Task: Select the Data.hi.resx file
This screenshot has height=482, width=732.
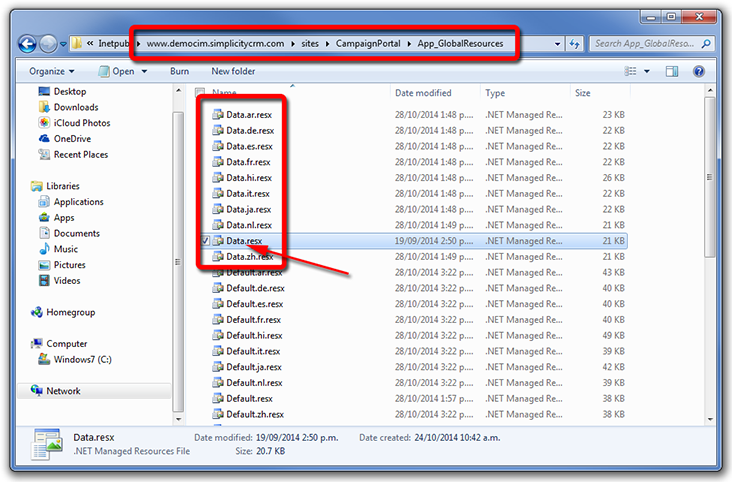Action: pyautogui.click(x=249, y=178)
